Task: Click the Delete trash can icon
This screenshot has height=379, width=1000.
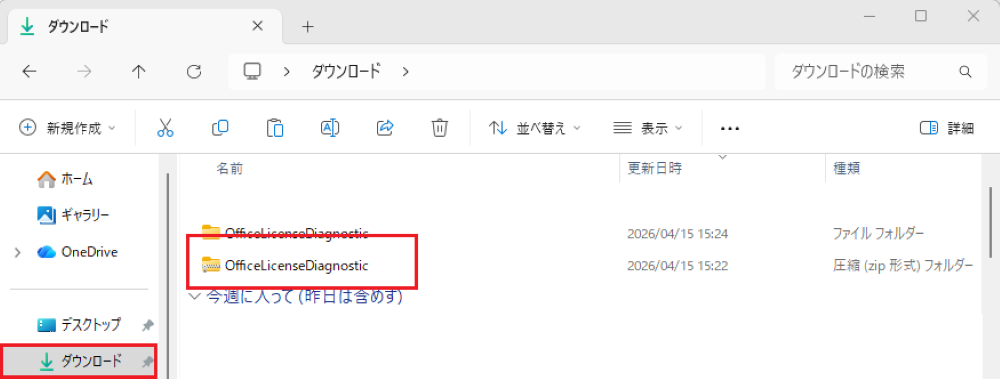Action: (439, 128)
